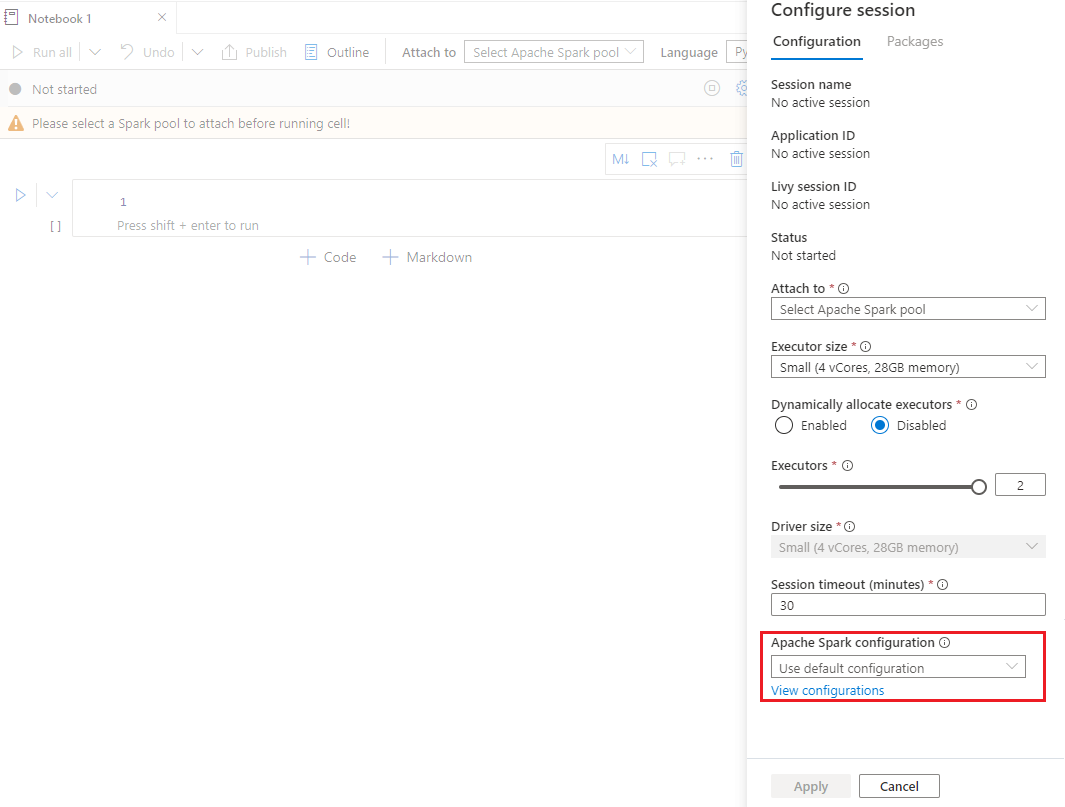Enable dynamically allocated executors
The height and width of the screenshot is (807, 1065).
click(x=784, y=425)
